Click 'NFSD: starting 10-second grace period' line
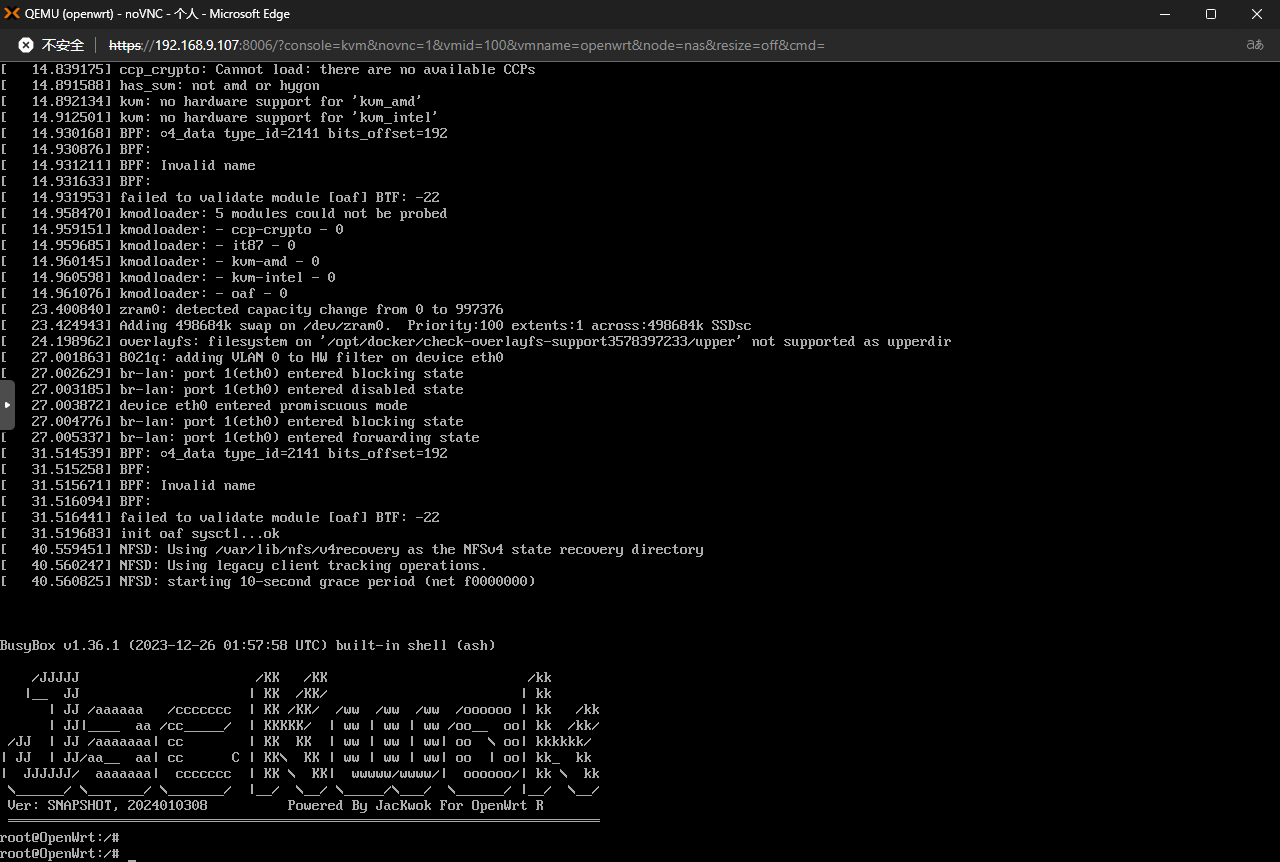Viewport: 1280px width, 862px height. [x=268, y=582]
